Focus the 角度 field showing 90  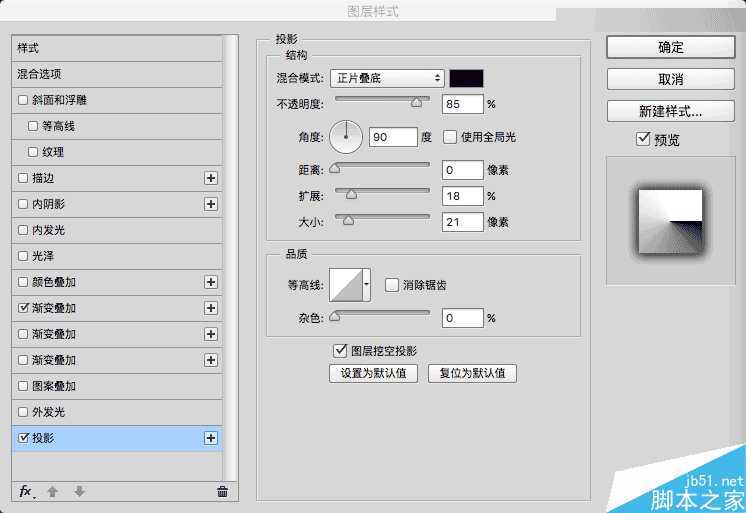click(393, 137)
